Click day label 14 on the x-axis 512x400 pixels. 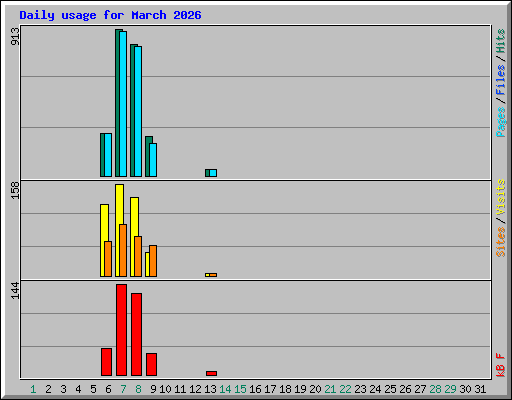pyautogui.click(x=225, y=389)
